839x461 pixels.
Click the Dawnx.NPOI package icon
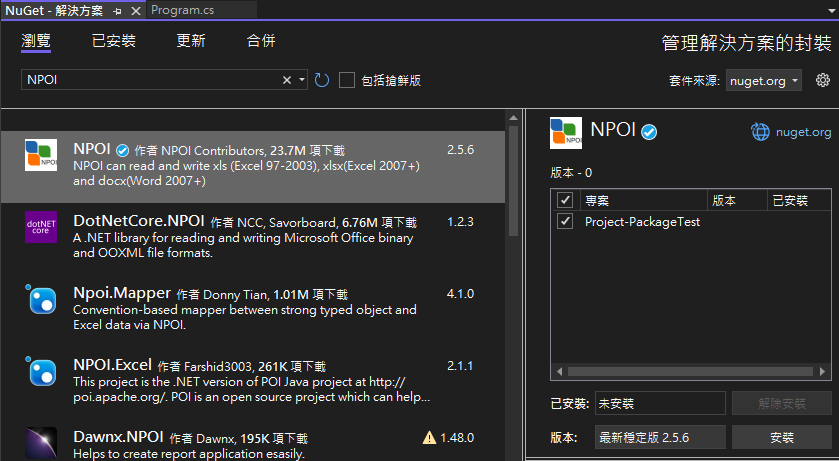[x=41, y=443]
